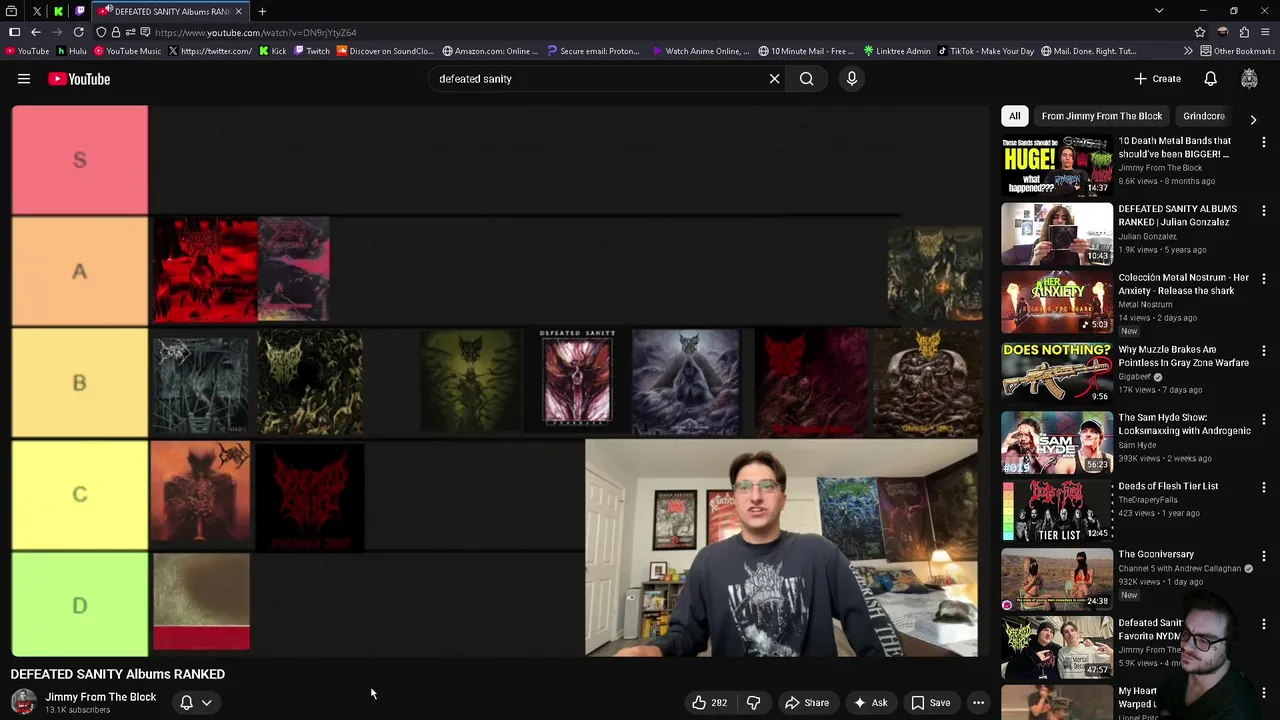
Task: Open the browser application menu
Action: pyautogui.click(x=1265, y=32)
